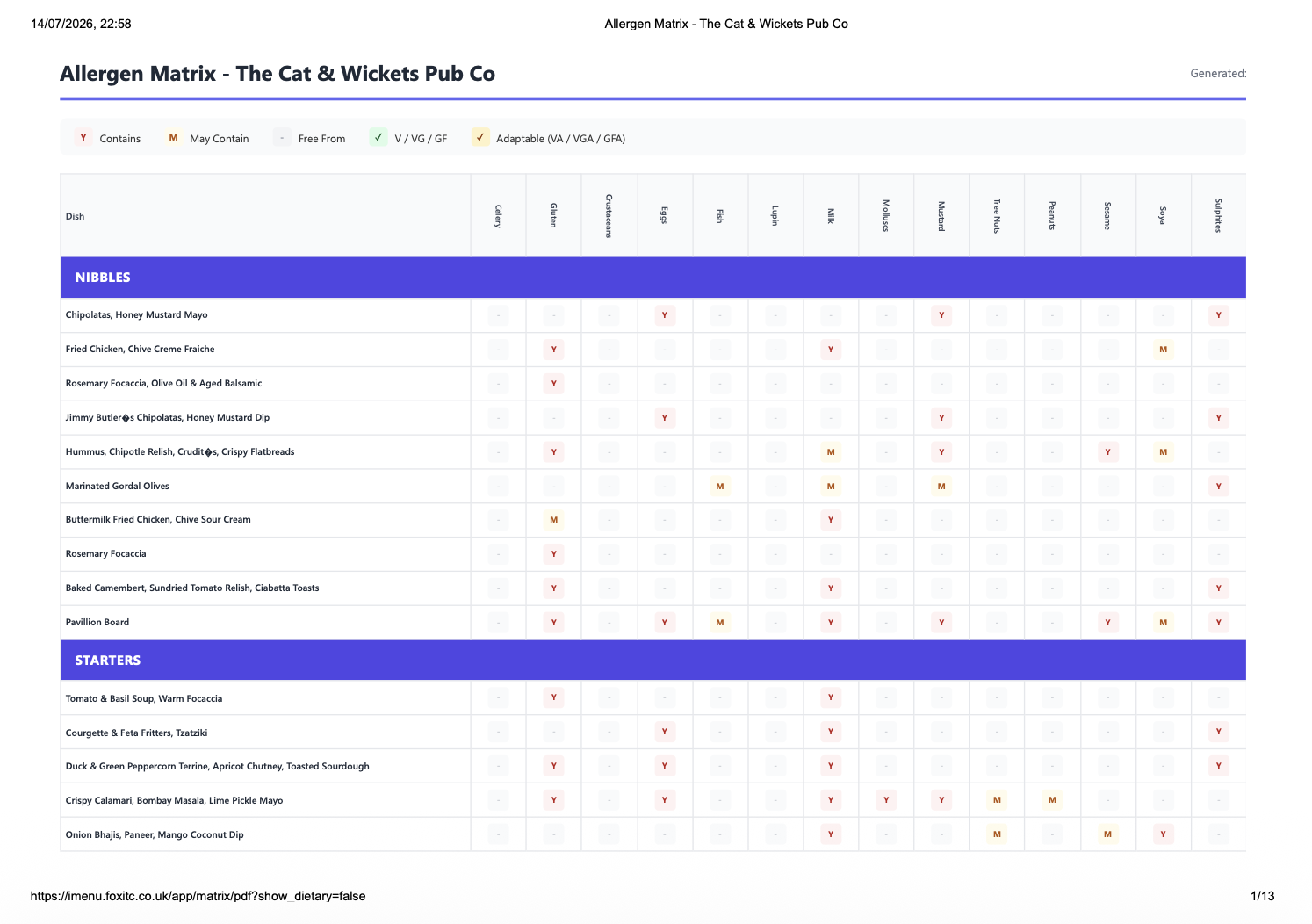Click dish name Fried Chicken, Chive Creme Fraiche
1312x924 pixels.
(x=141, y=350)
